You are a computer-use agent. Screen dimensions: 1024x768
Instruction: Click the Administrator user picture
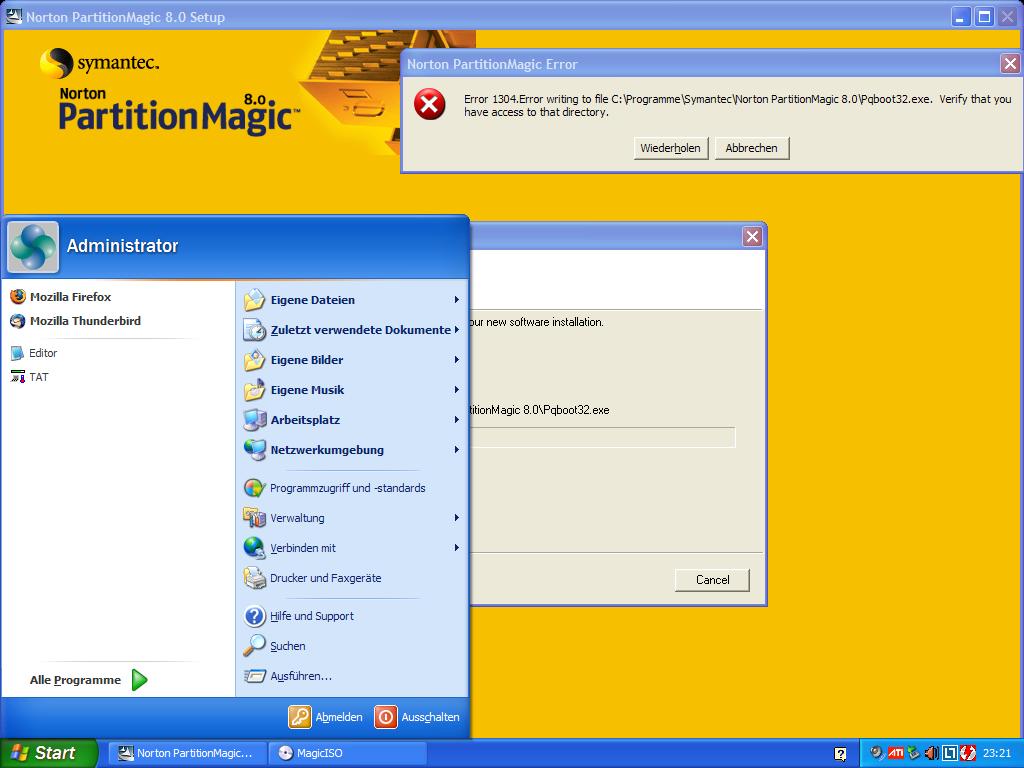[x=33, y=247]
